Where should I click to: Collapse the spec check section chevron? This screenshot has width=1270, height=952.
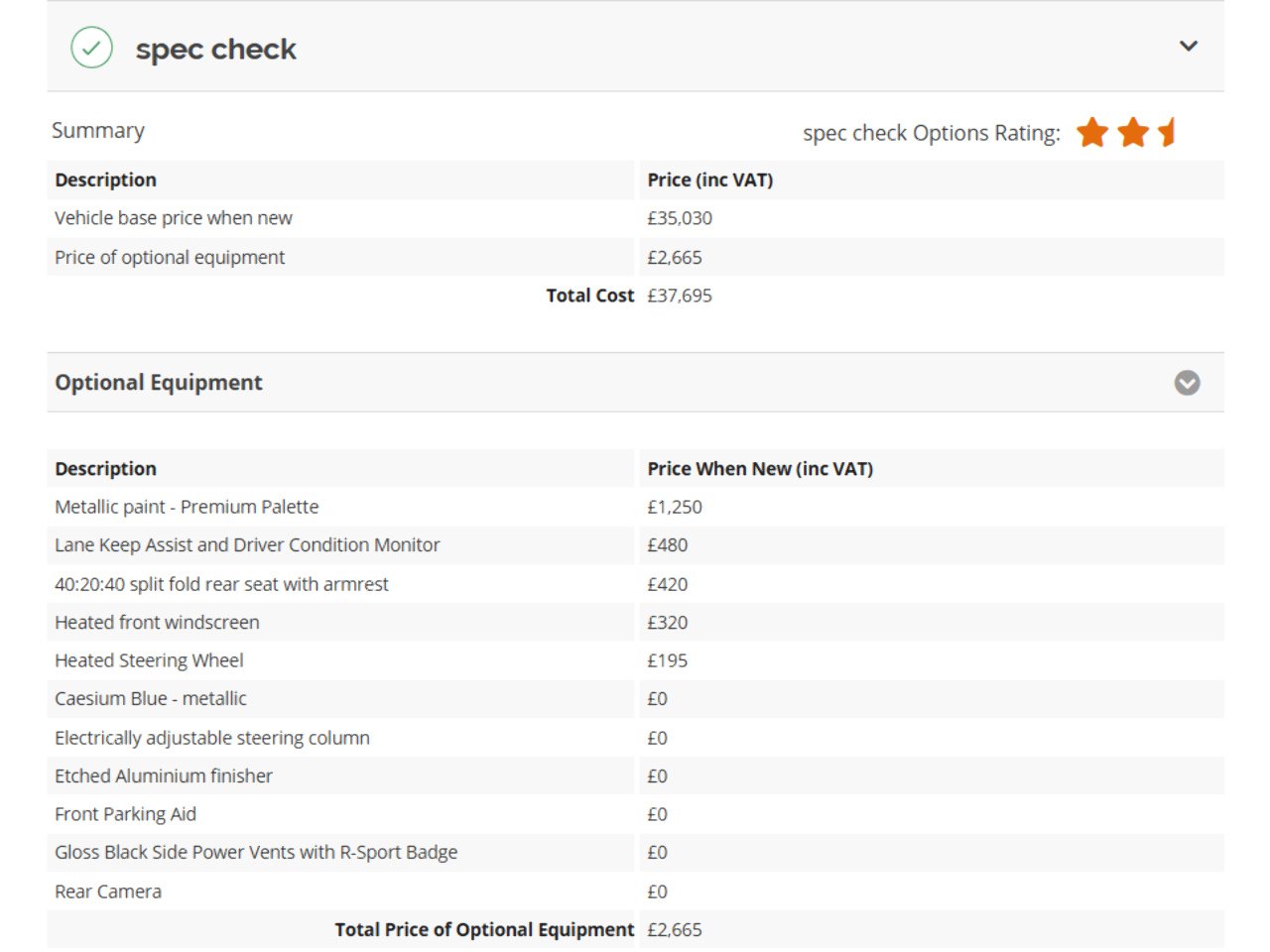click(x=1188, y=47)
